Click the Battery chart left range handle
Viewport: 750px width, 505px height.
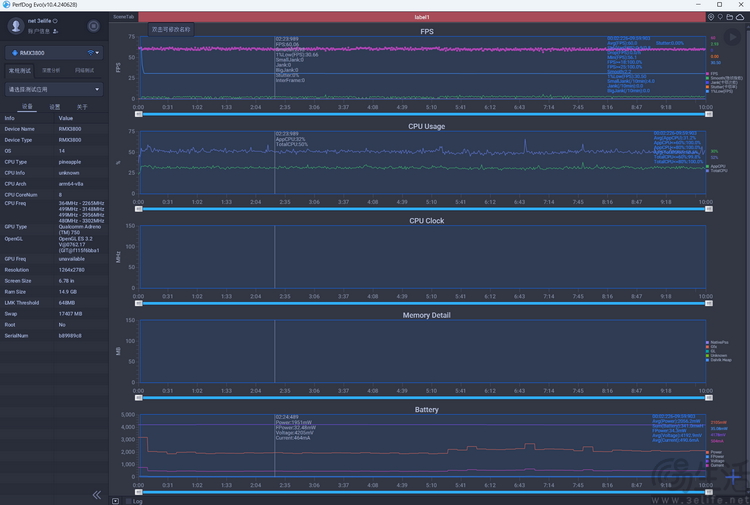pyautogui.click(x=139, y=492)
